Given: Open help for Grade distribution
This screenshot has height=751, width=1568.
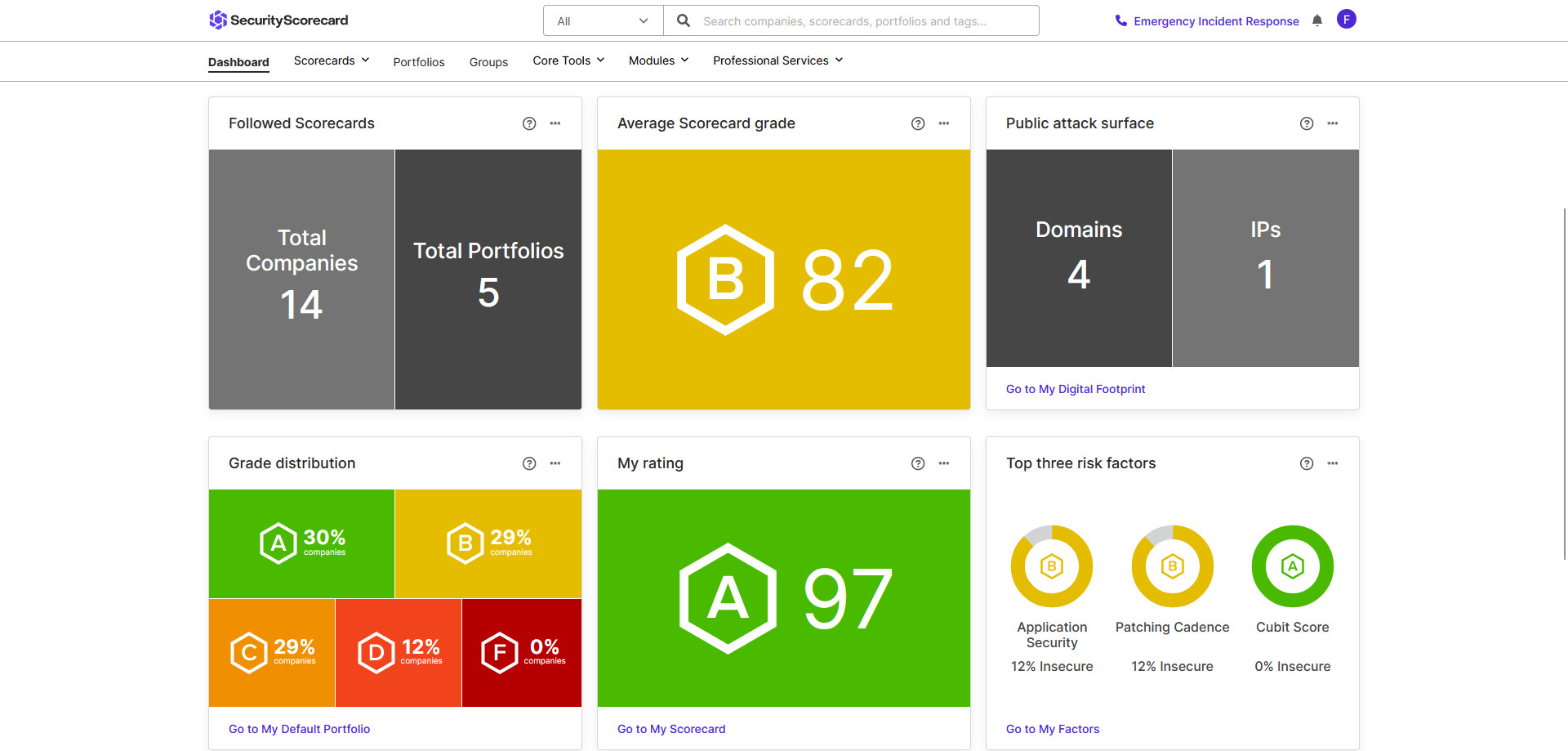Looking at the screenshot, I should (x=529, y=463).
